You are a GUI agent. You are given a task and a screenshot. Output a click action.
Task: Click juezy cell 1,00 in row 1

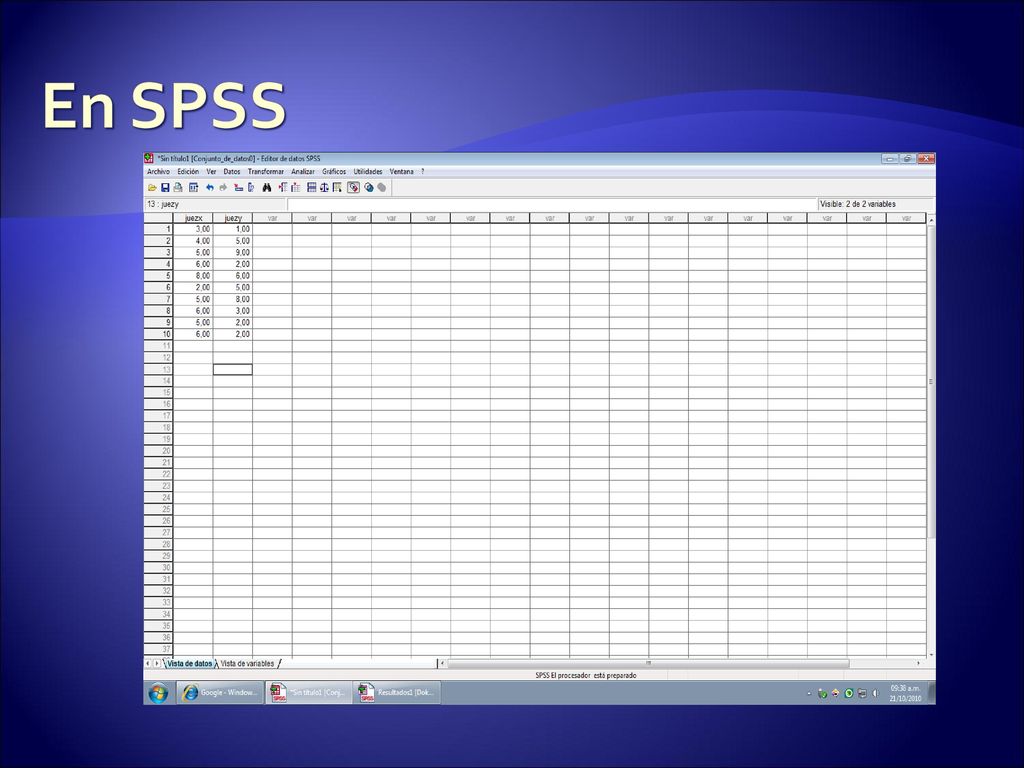pyautogui.click(x=233, y=229)
